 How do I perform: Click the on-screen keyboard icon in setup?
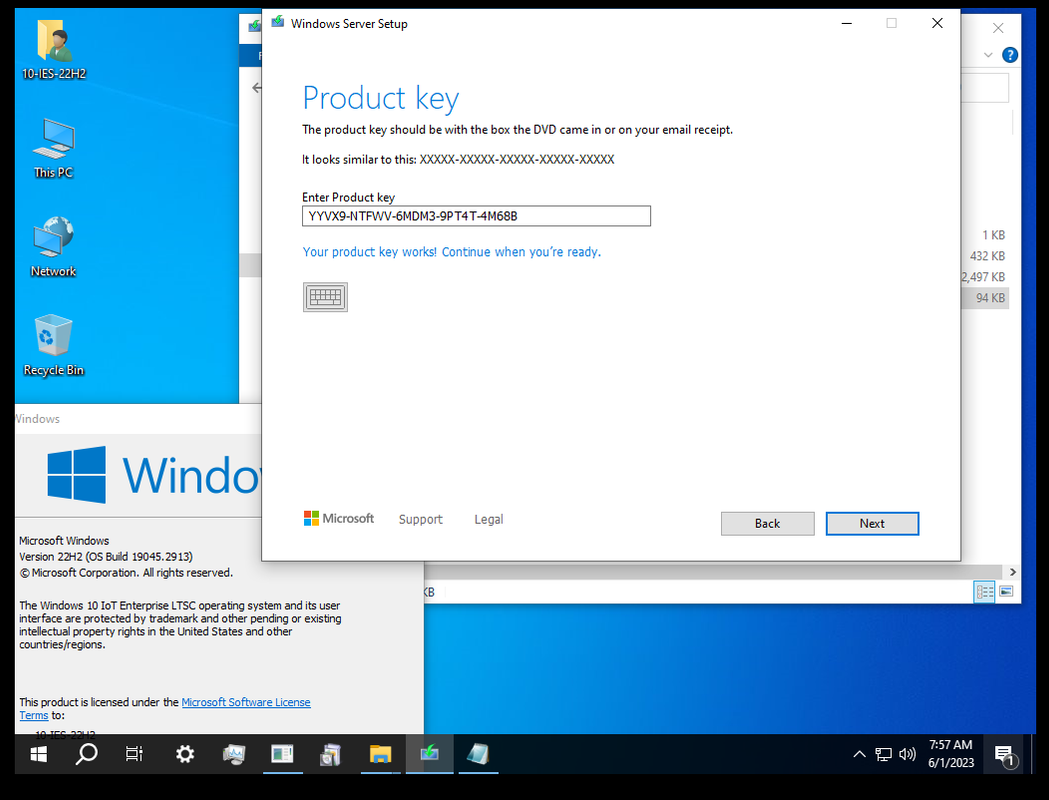pos(325,297)
